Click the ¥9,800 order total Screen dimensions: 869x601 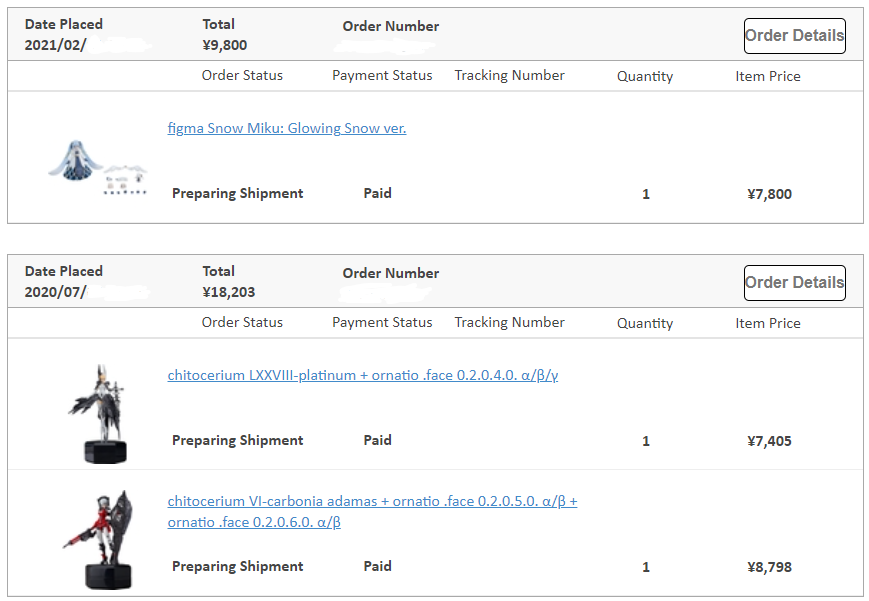224,45
